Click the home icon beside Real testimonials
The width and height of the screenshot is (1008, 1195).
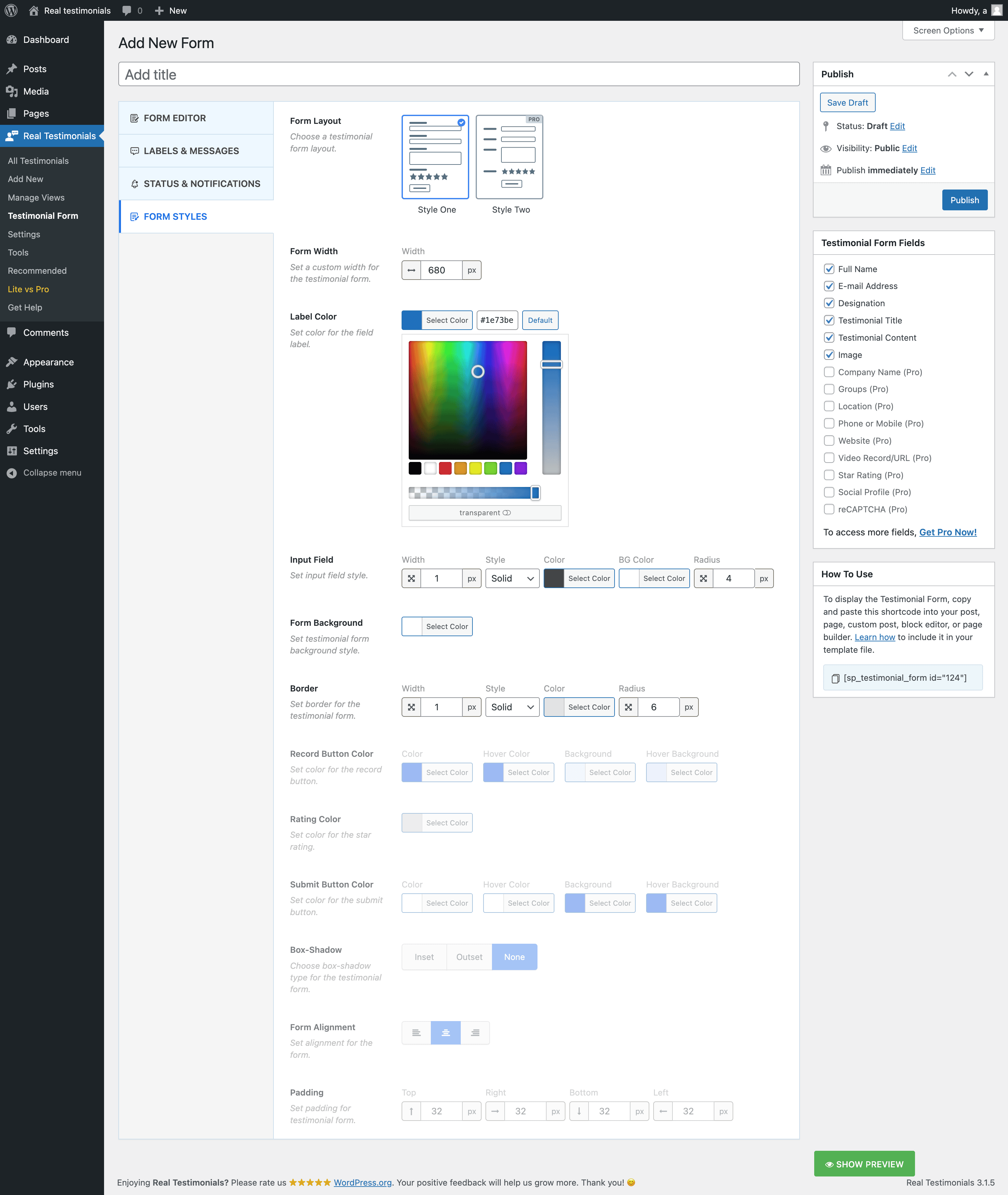pos(34,10)
